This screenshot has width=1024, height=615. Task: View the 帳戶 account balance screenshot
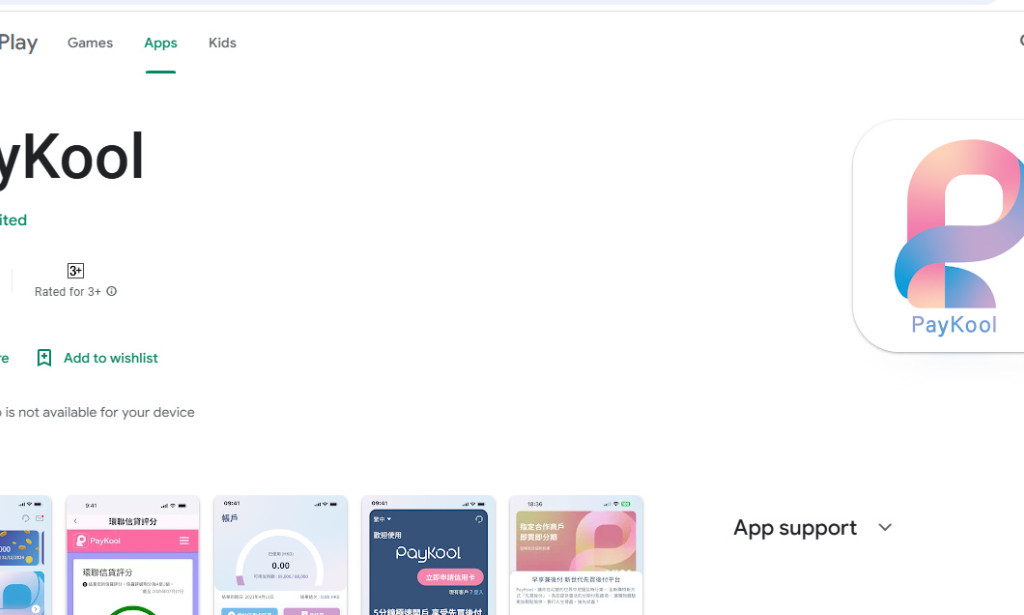point(280,555)
